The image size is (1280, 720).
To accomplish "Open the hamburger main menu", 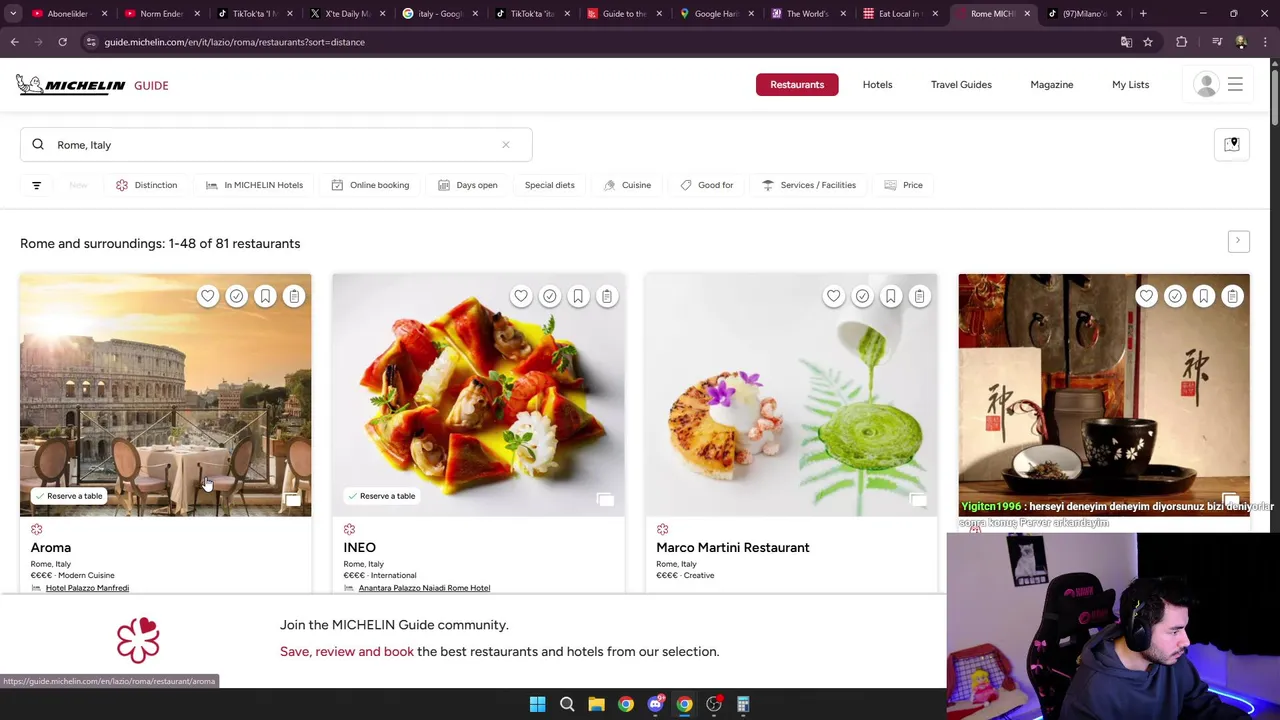I will [1235, 85].
